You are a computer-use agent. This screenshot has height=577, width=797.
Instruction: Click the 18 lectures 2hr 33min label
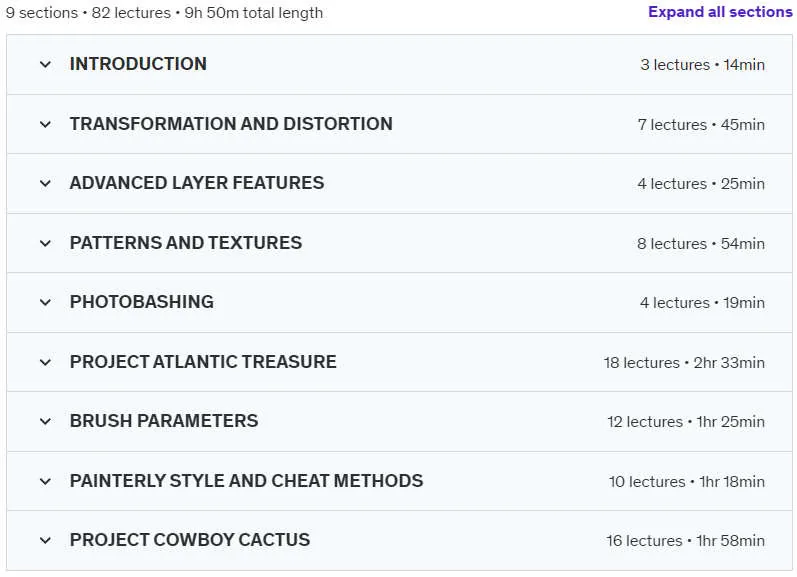click(684, 362)
